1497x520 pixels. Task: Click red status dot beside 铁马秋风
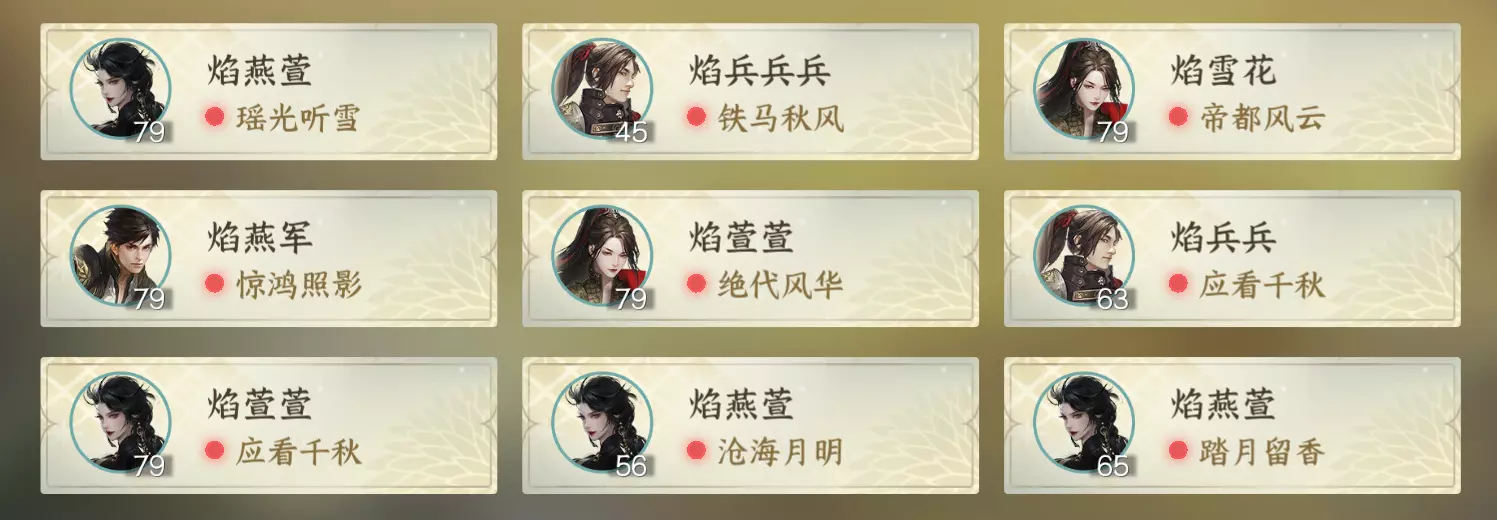pos(696,117)
